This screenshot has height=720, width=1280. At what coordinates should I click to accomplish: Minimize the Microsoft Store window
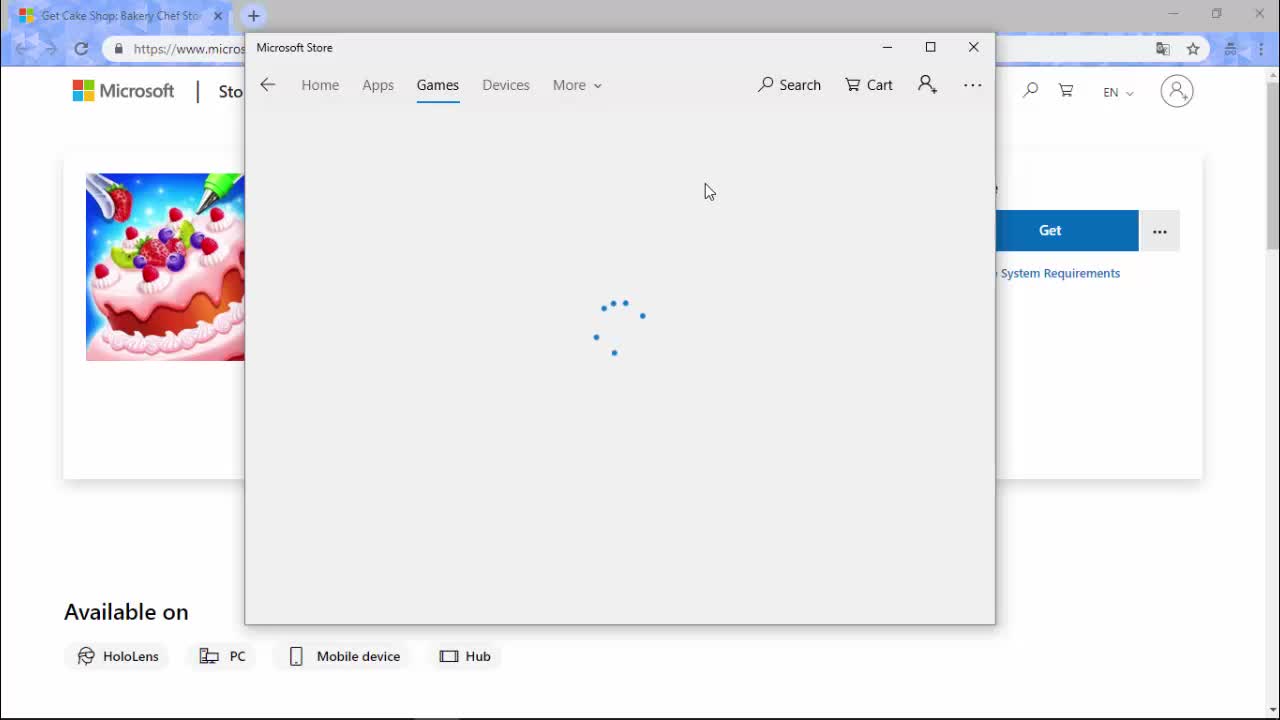point(887,47)
